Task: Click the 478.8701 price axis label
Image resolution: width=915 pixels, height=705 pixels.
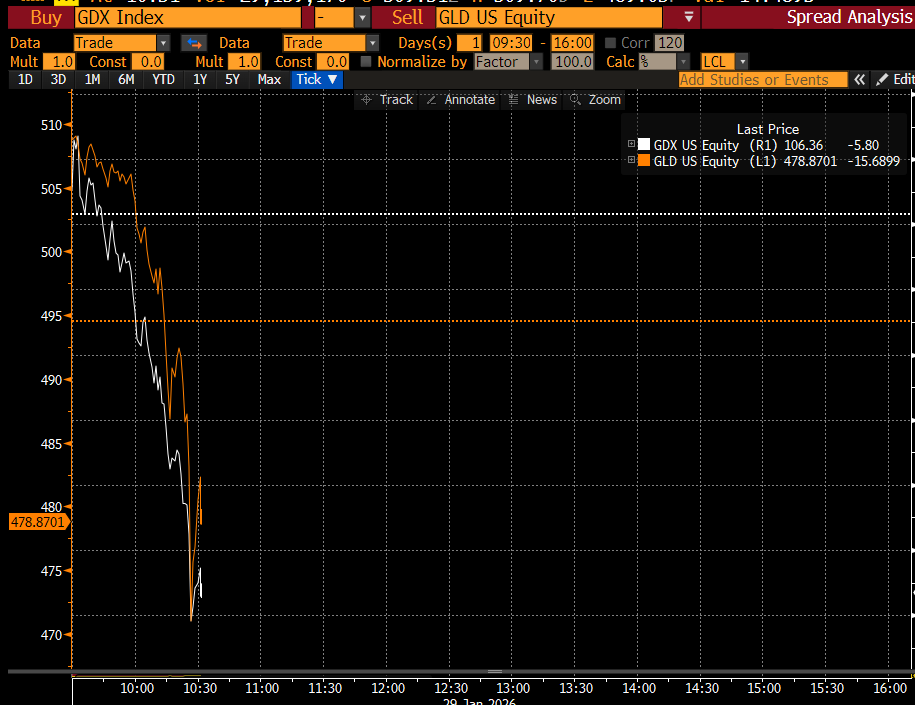Action: tap(38, 522)
